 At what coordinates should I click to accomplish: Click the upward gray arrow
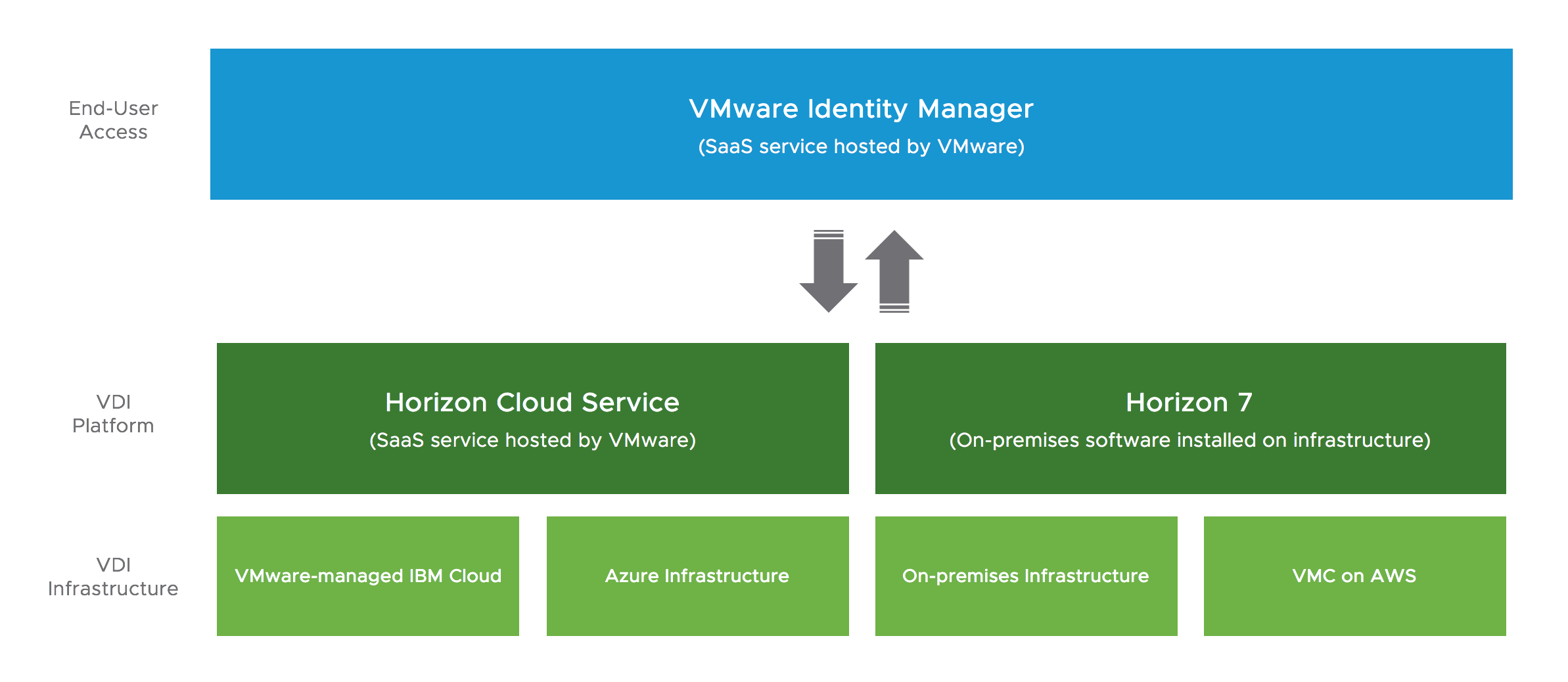894,271
